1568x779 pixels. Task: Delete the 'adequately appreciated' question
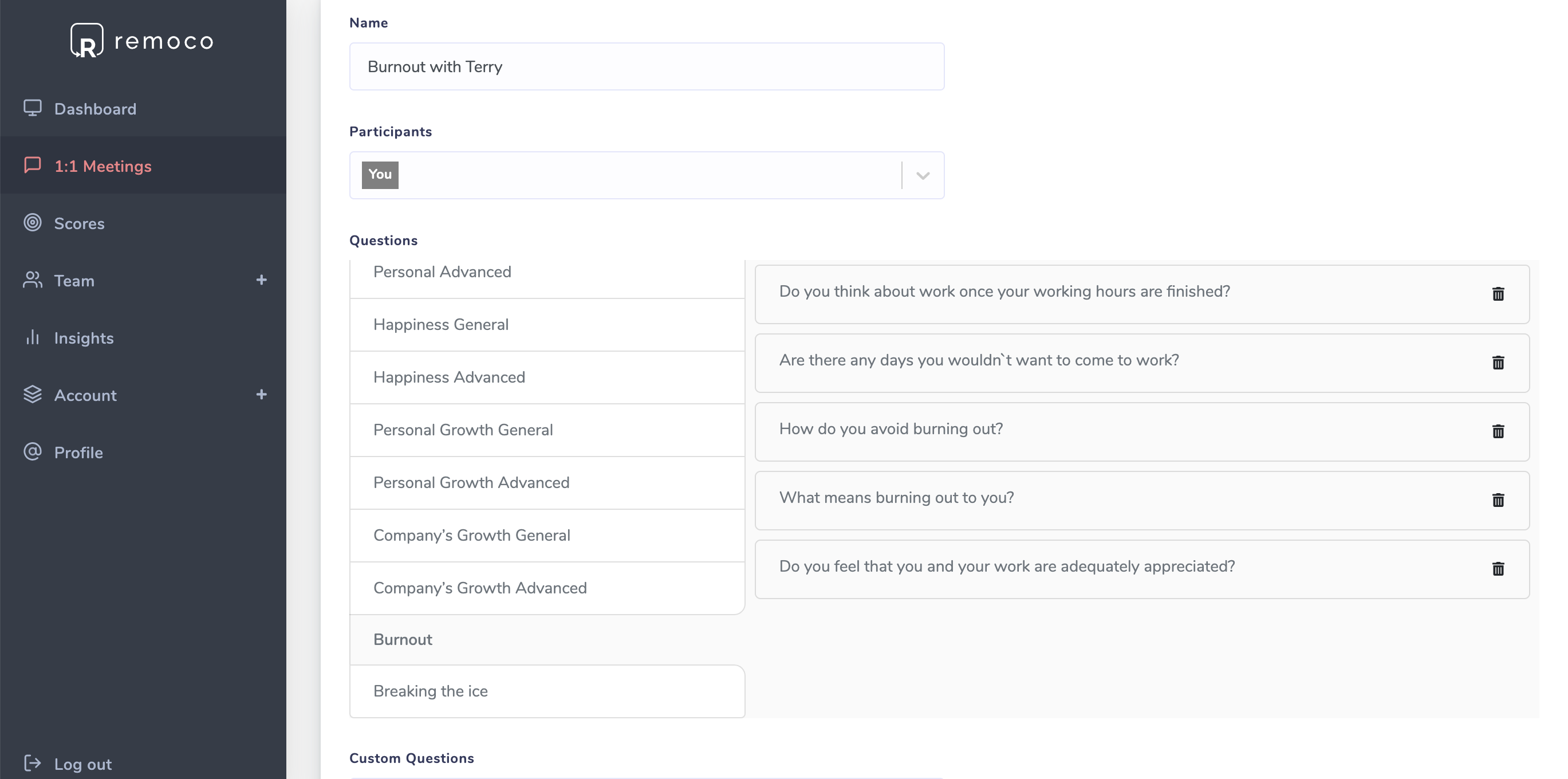(x=1498, y=569)
